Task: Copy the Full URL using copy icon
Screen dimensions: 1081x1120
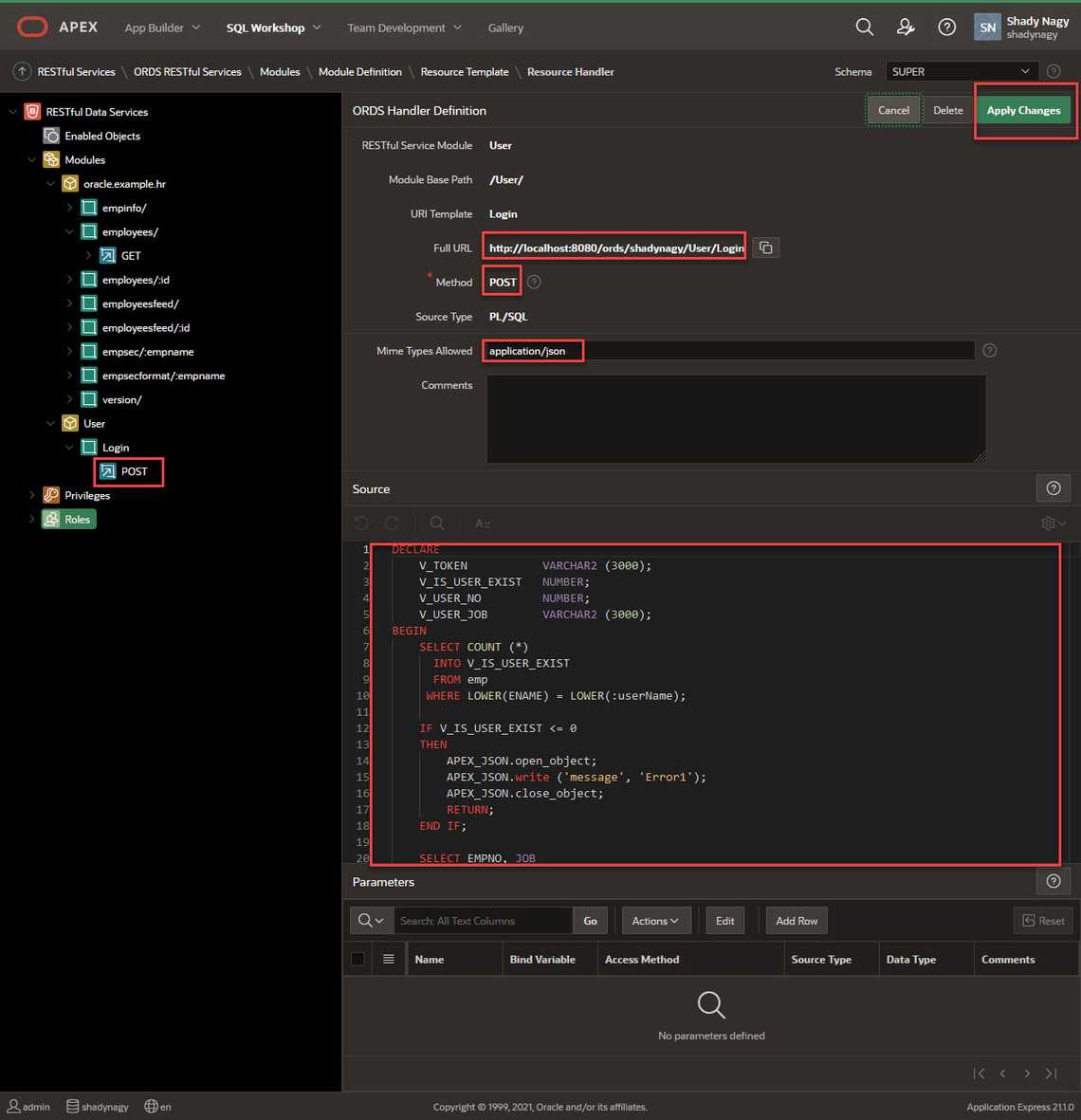Action: [765, 248]
